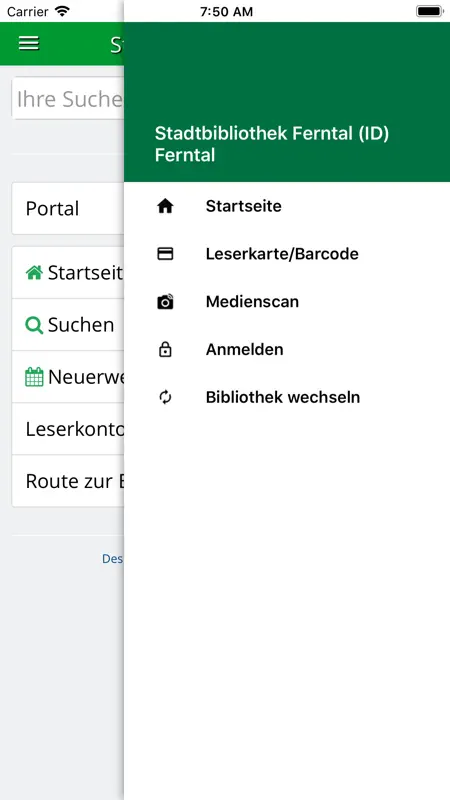Click the battery indicator in status bar

[429, 11]
